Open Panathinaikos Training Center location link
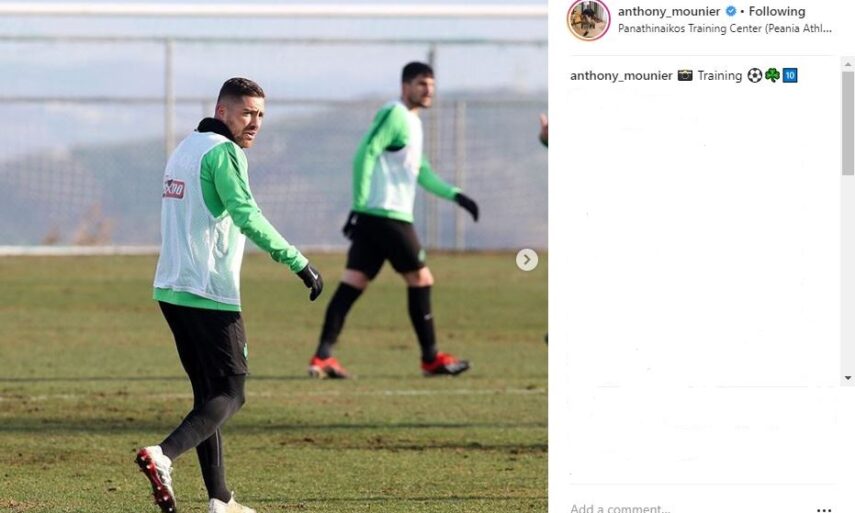This screenshot has height=513, width=855. pyautogui.click(x=725, y=29)
